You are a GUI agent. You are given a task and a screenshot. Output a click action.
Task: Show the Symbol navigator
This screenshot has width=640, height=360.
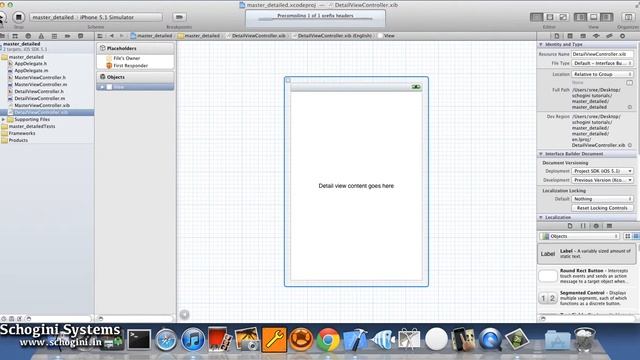coord(15,36)
